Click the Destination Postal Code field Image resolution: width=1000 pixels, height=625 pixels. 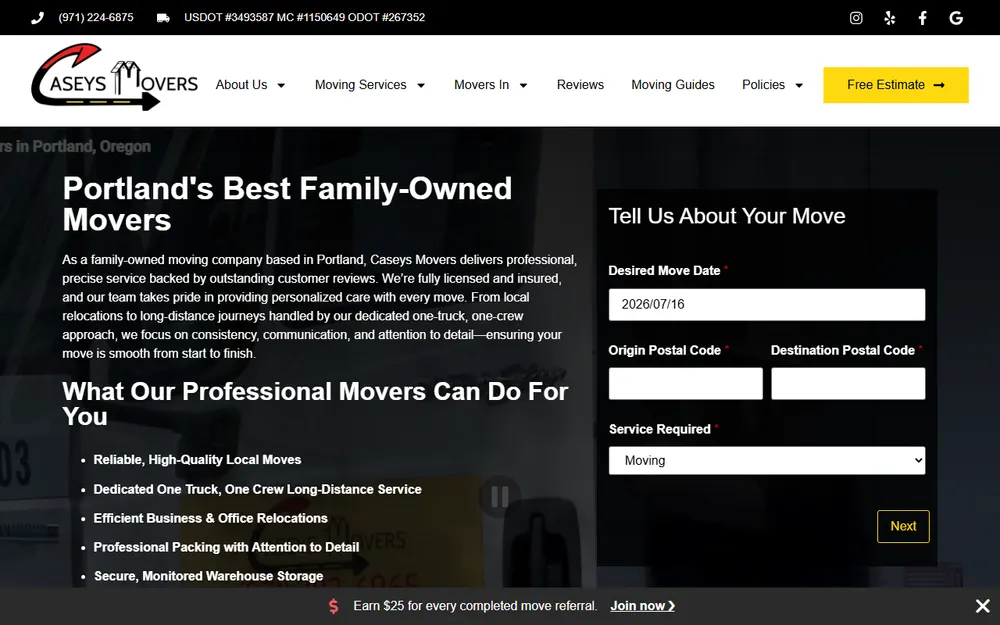[x=848, y=383]
